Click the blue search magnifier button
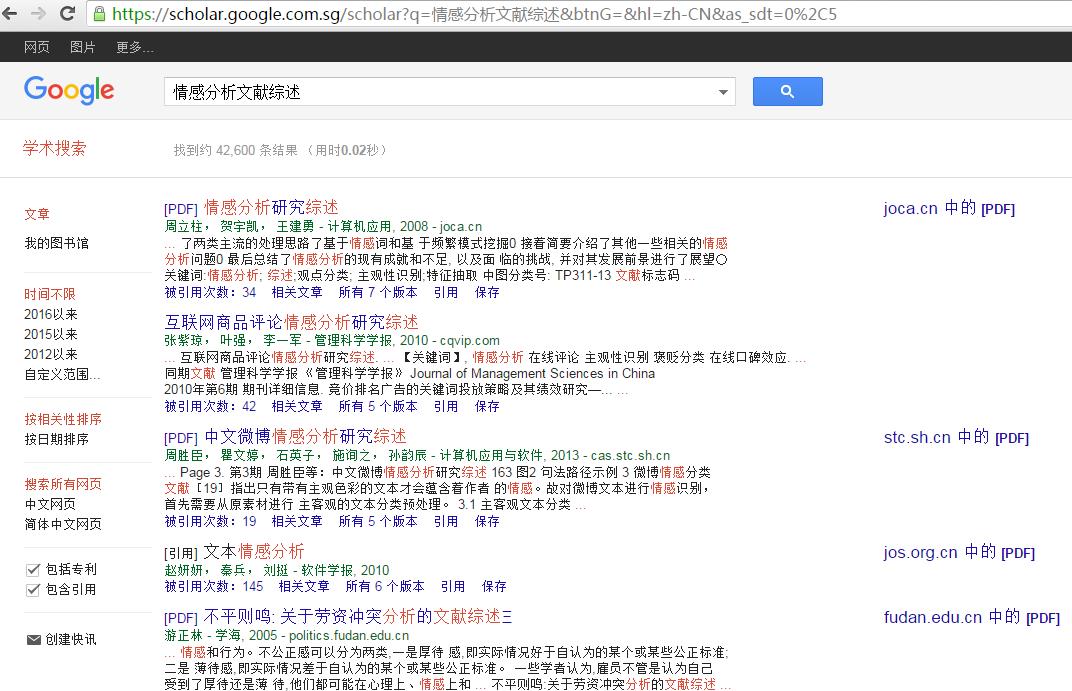1072x691 pixels. tap(787, 91)
